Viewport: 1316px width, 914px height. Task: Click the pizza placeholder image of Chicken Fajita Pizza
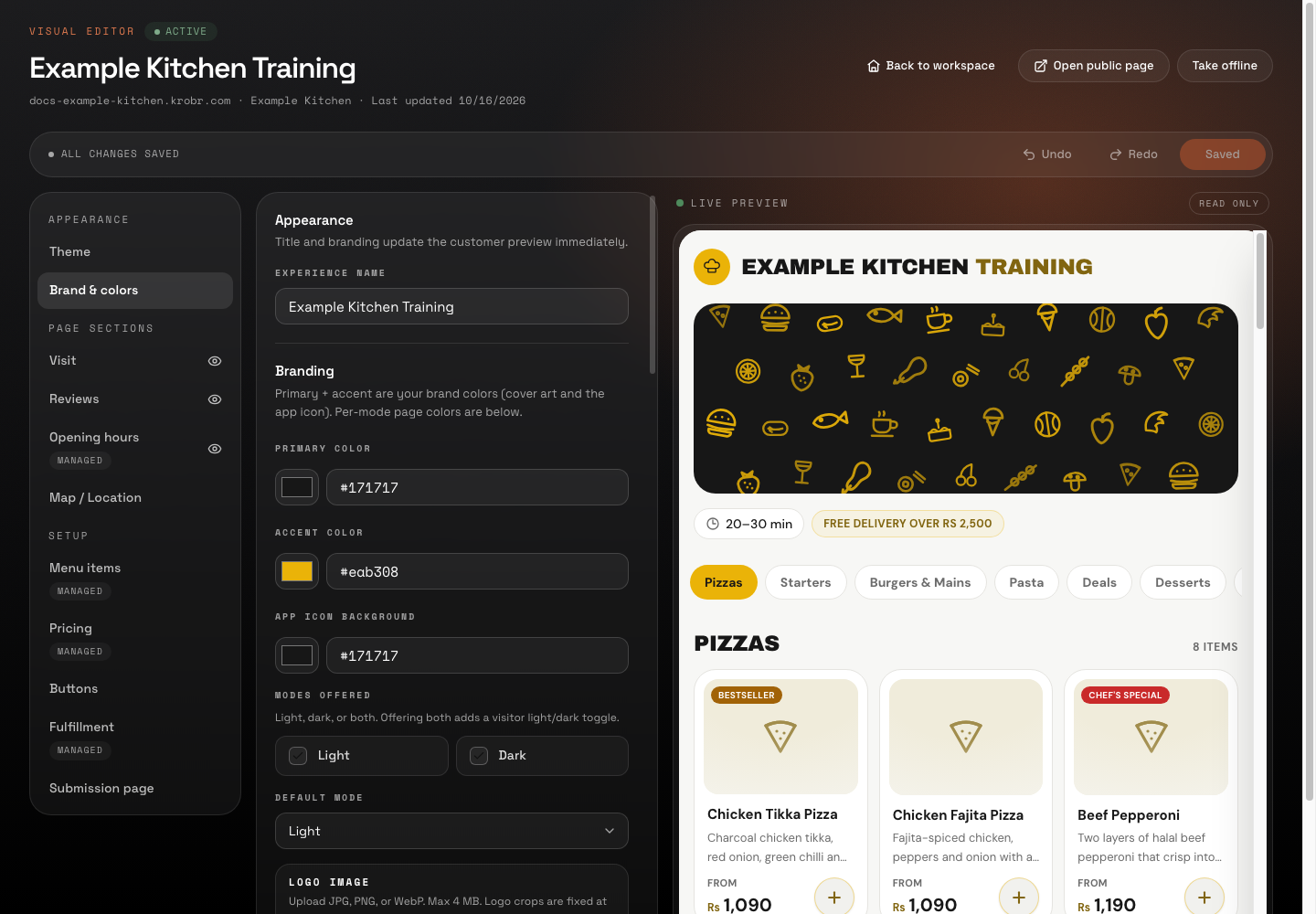tap(966, 737)
